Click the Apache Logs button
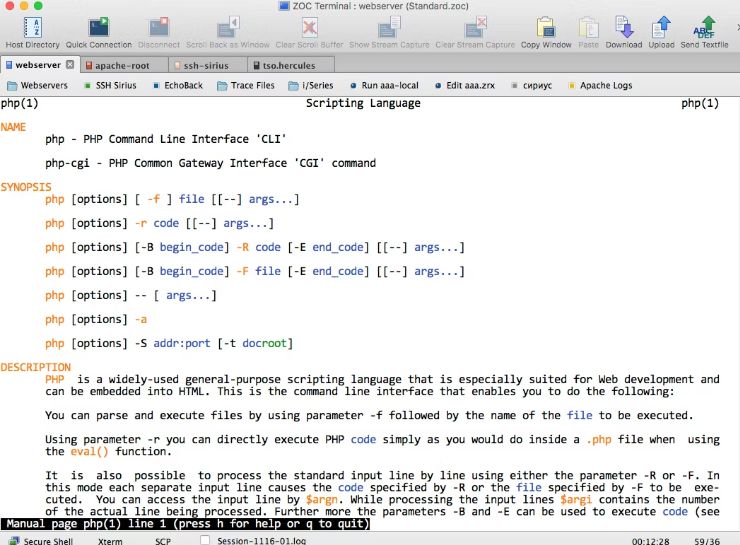This screenshot has height=545, width=740. 598,86
